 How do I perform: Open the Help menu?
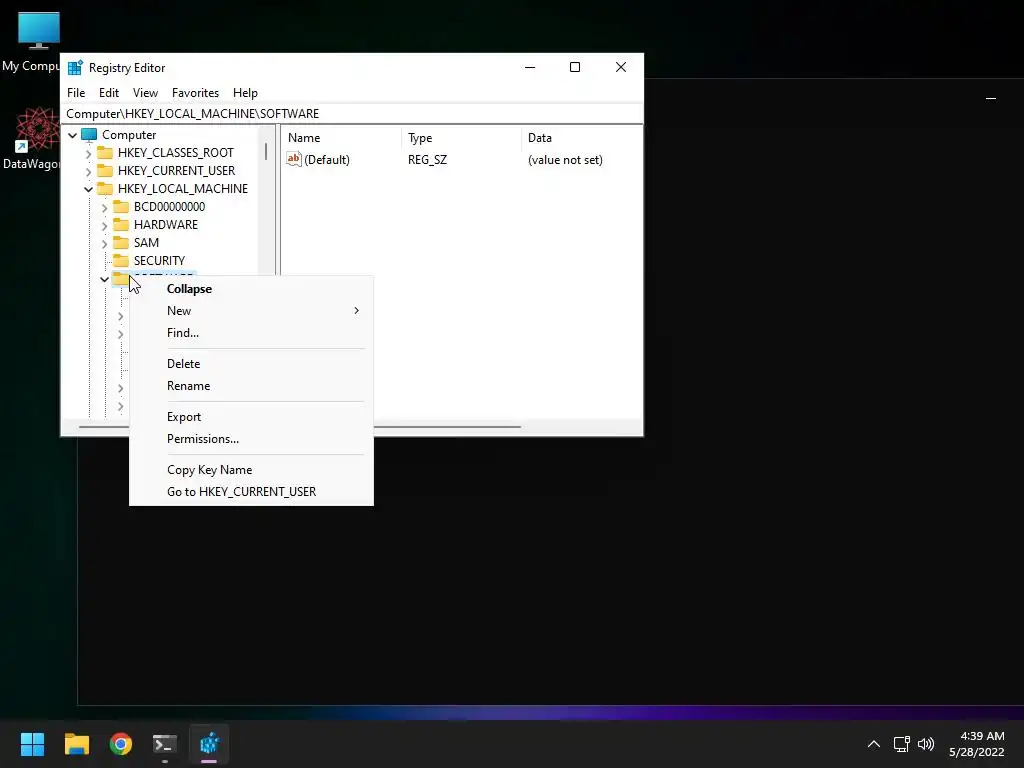click(246, 93)
